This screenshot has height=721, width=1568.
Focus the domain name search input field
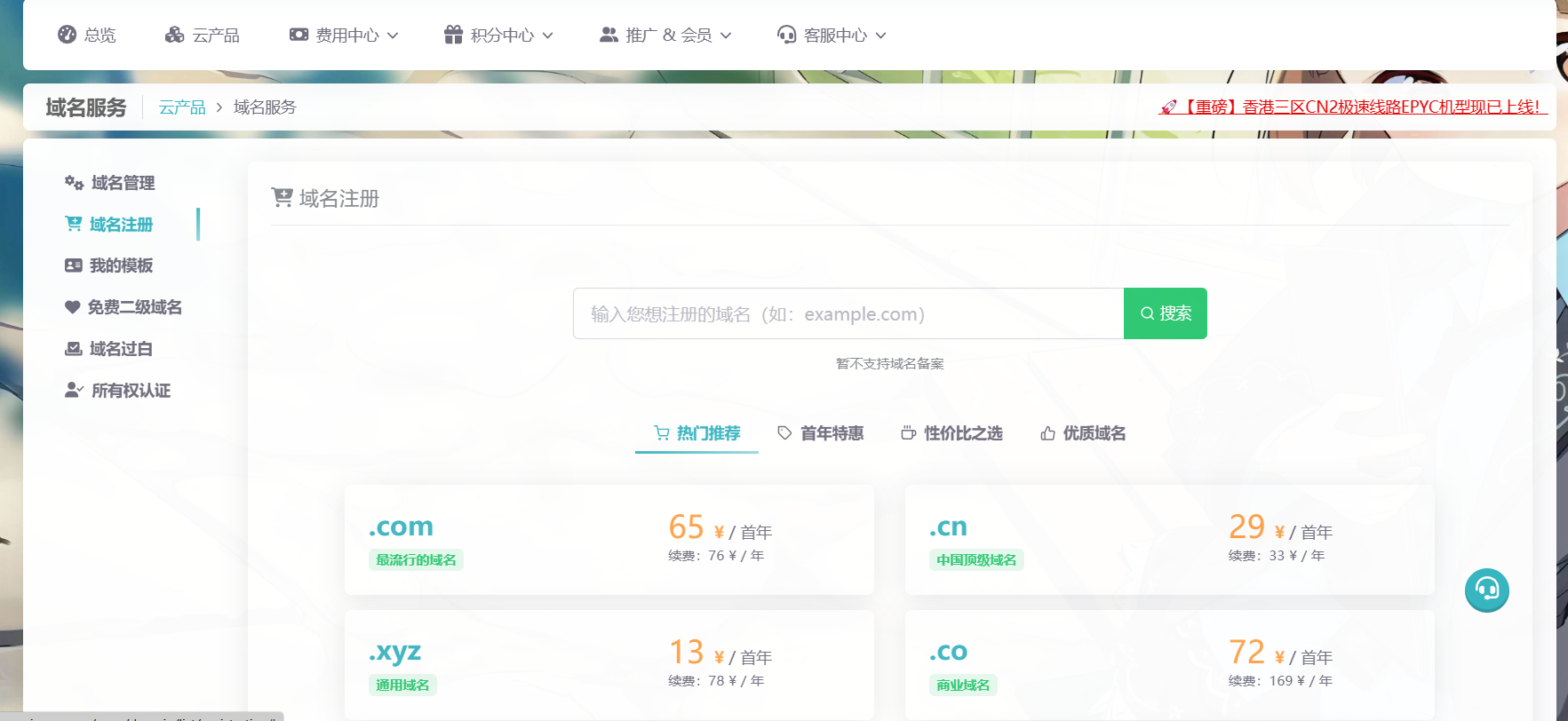(x=848, y=313)
